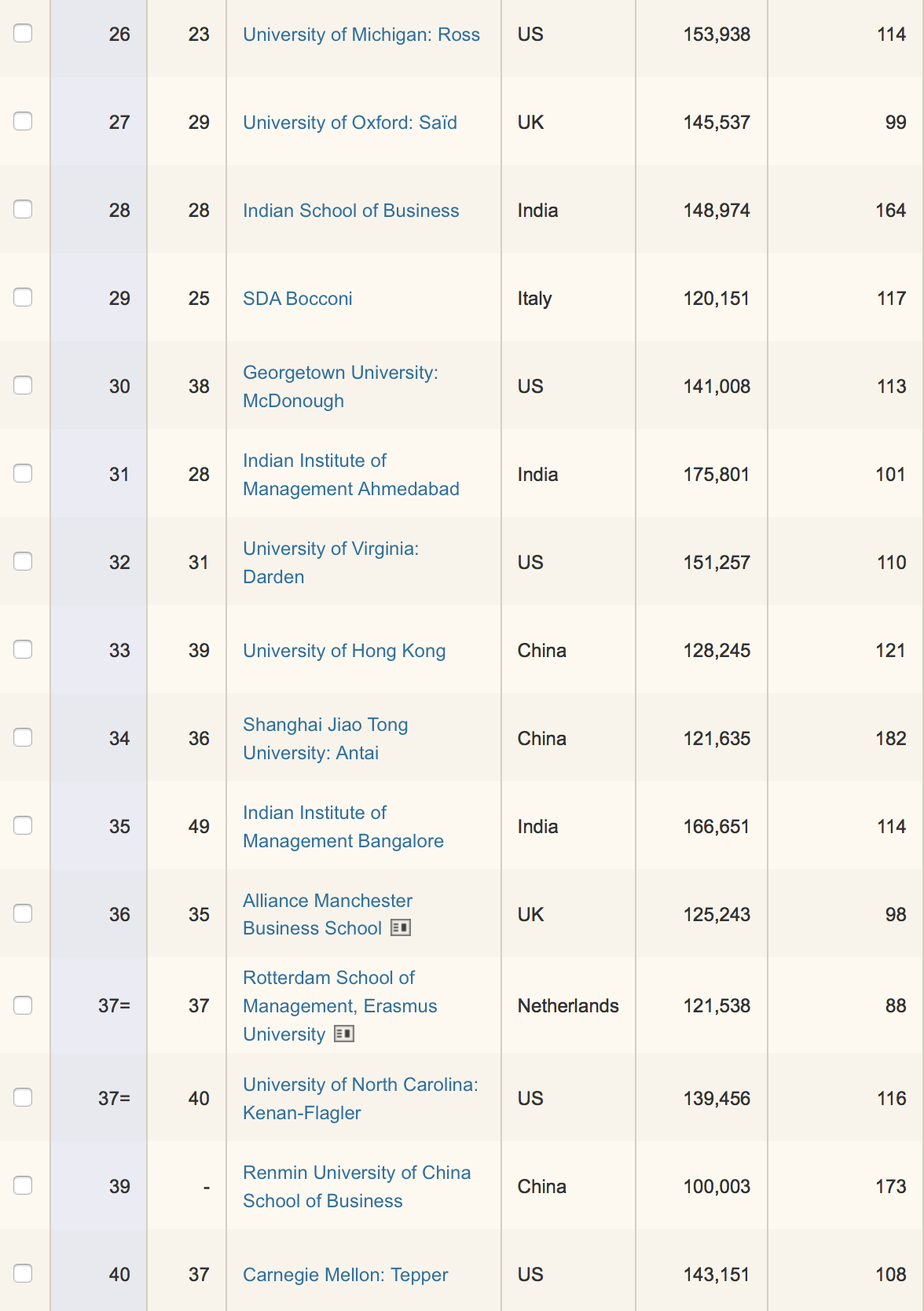Click salary 143,151 for Carnegie Mellon: Tepper
924x1311 pixels.
coord(717,1275)
